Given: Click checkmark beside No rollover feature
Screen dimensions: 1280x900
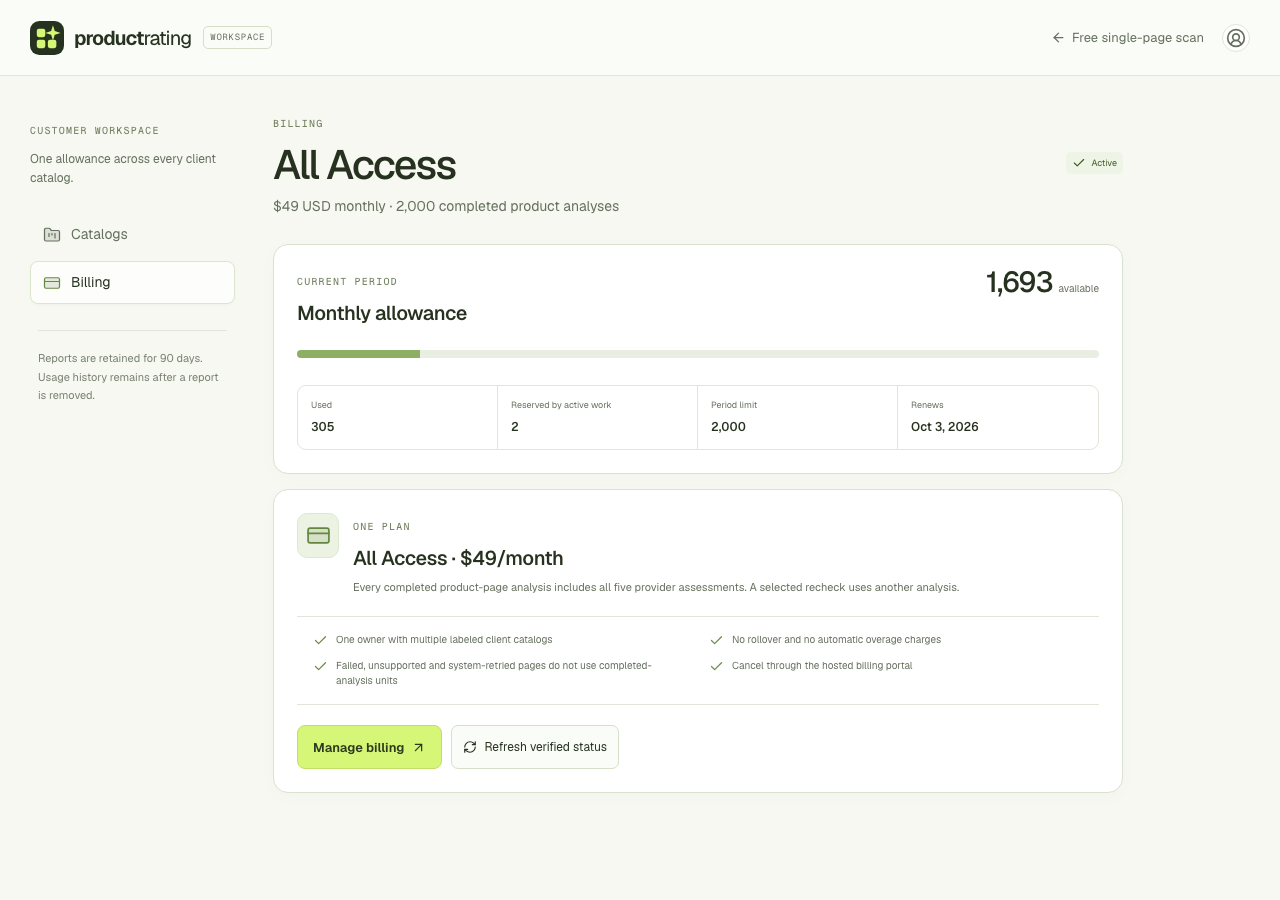Looking at the screenshot, I should [716, 639].
